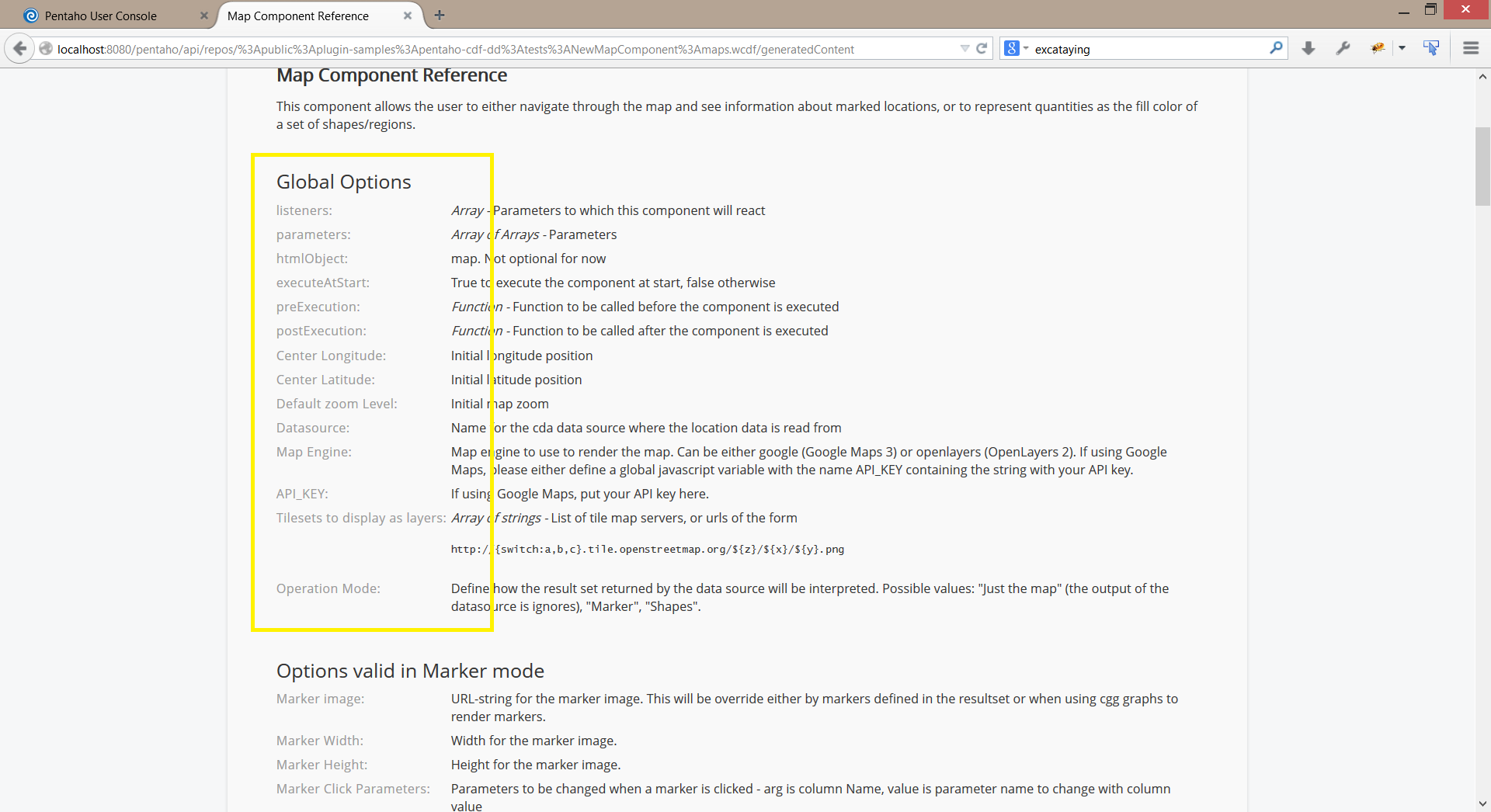This screenshot has width=1491, height=812.
Task: Click the Center Latitude: label
Action: tap(325, 380)
